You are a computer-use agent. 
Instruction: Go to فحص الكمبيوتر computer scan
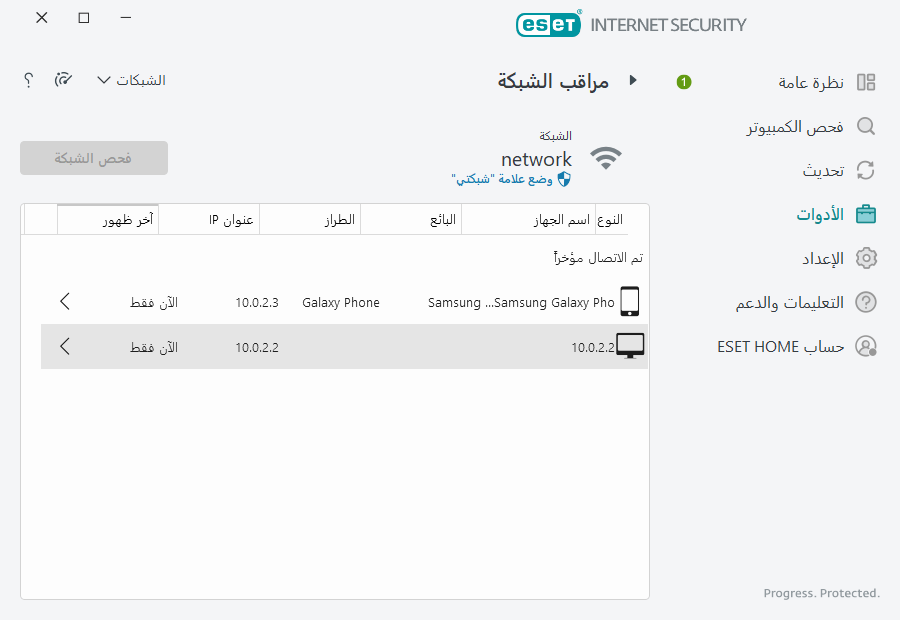tap(796, 126)
